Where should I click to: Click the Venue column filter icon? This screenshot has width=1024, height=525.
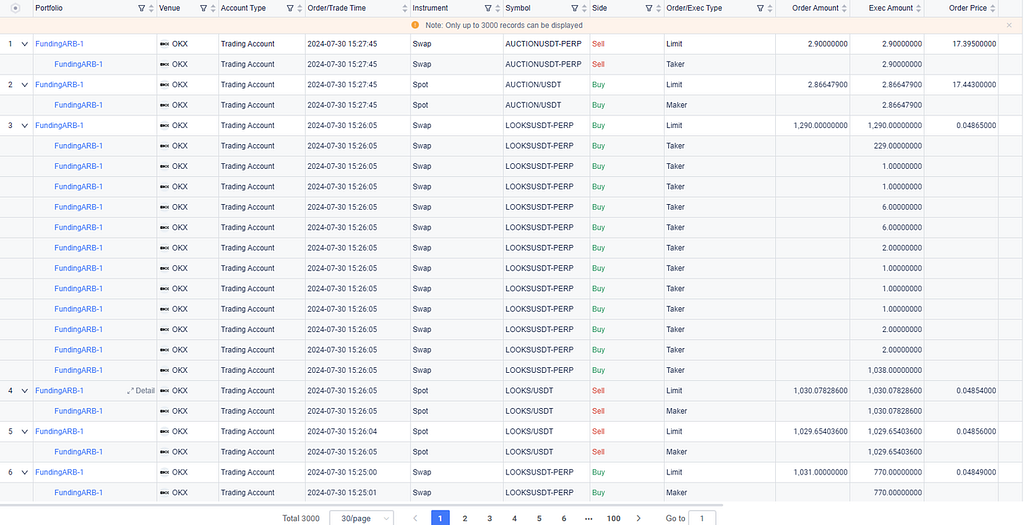[x=203, y=8]
